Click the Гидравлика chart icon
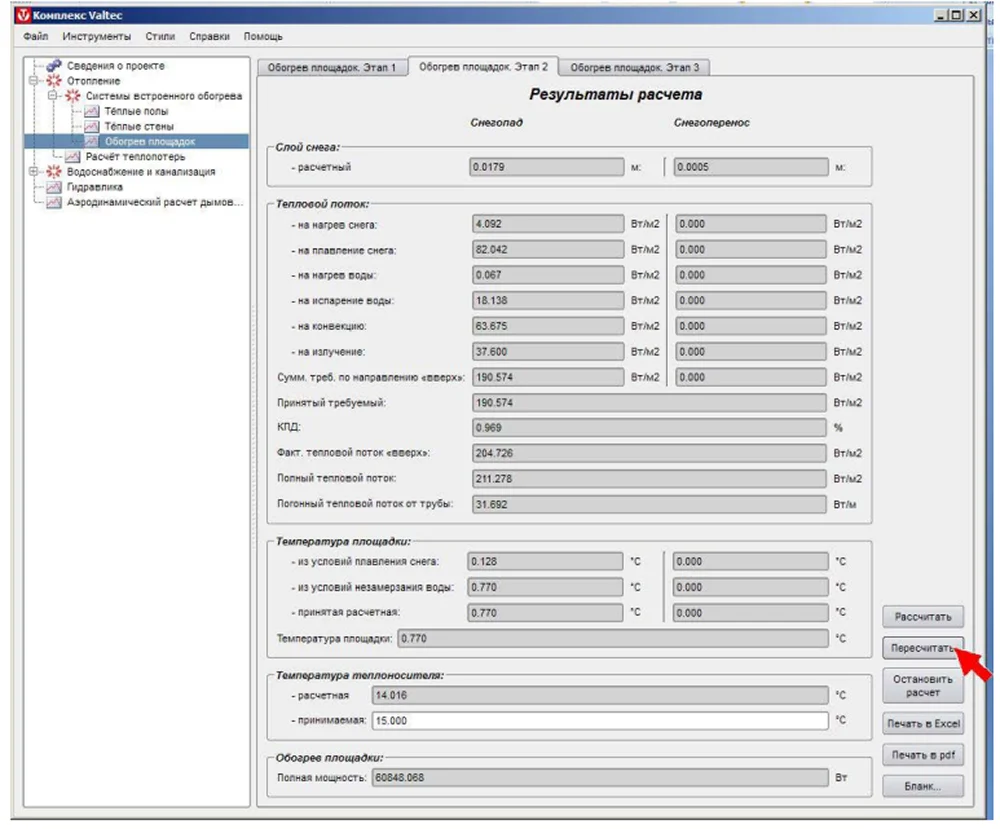This screenshot has width=1000, height=829. pos(54,187)
